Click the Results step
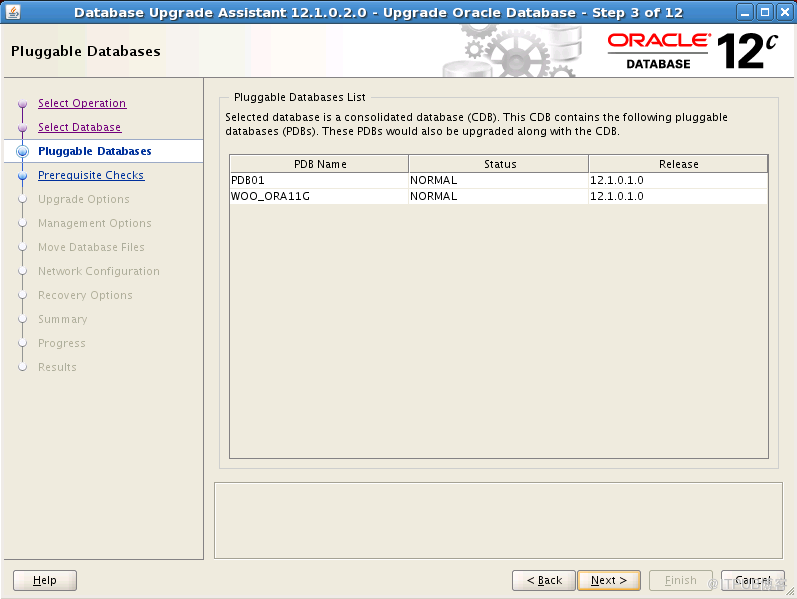 click(57, 367)
